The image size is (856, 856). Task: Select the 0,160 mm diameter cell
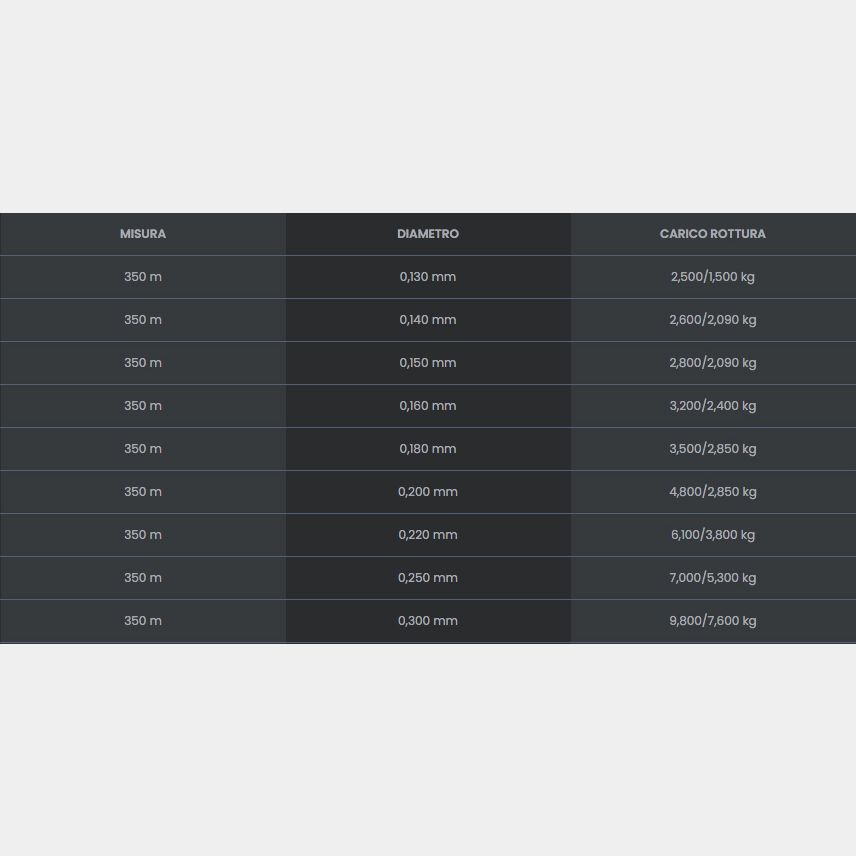428,406
